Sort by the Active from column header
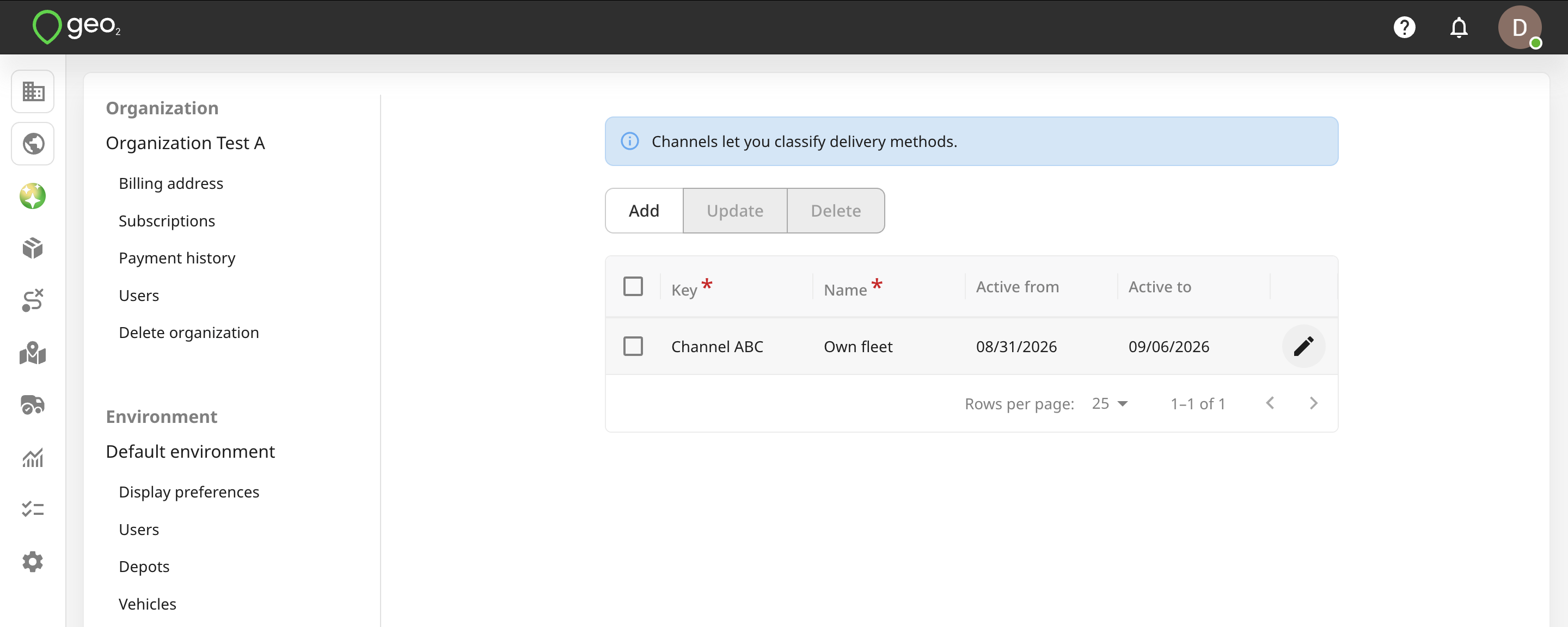This screenshot has height=627, width=1568. (x=1017, y=287)
